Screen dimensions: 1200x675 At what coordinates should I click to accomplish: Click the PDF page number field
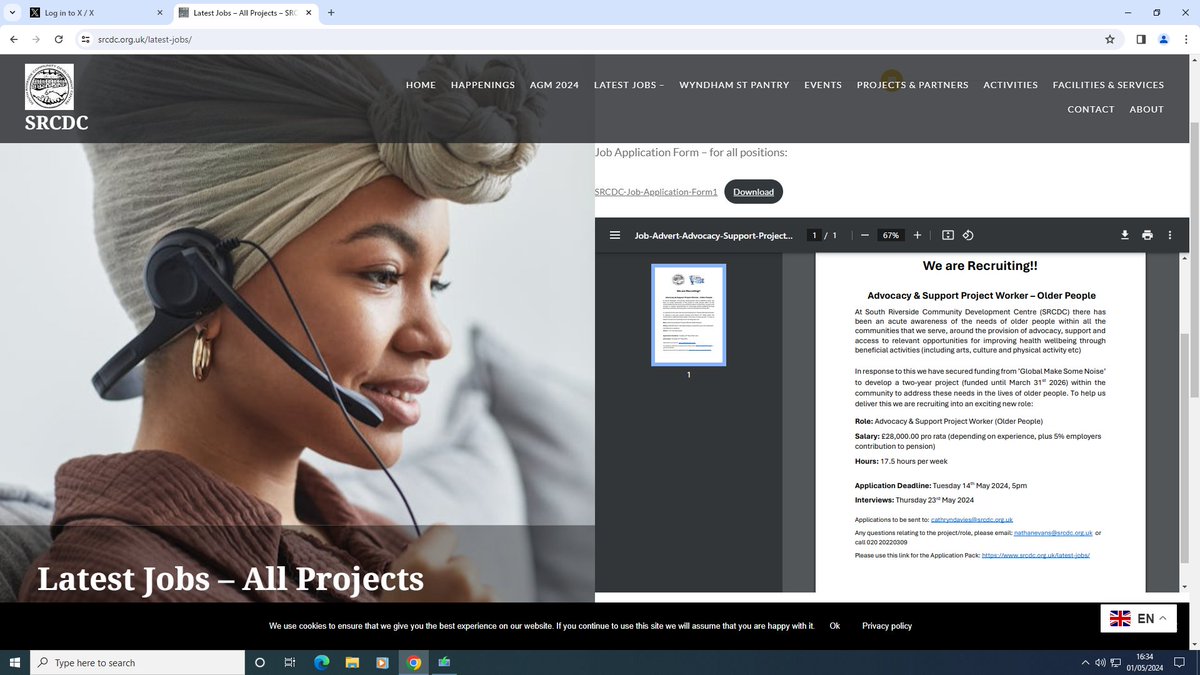point(815,235)
